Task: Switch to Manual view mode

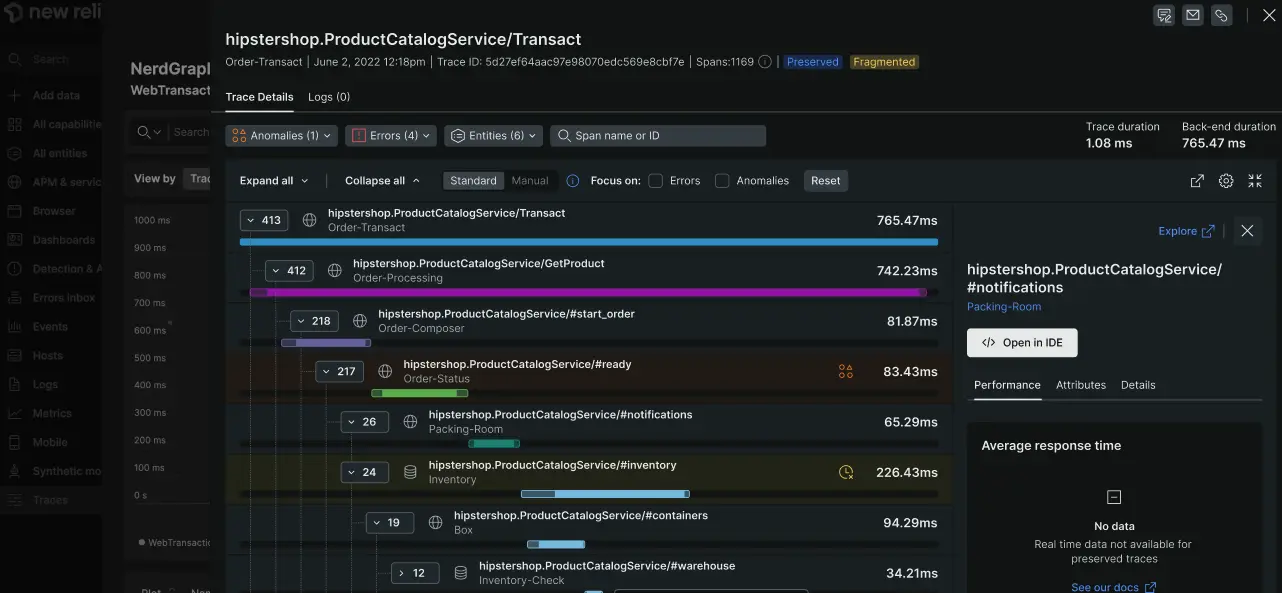Action: [x=530, y=181]
